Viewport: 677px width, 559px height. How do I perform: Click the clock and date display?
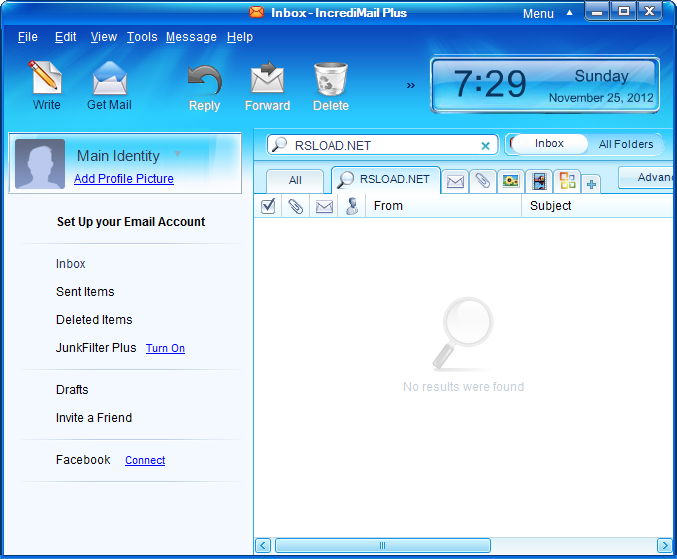(545, 85)
